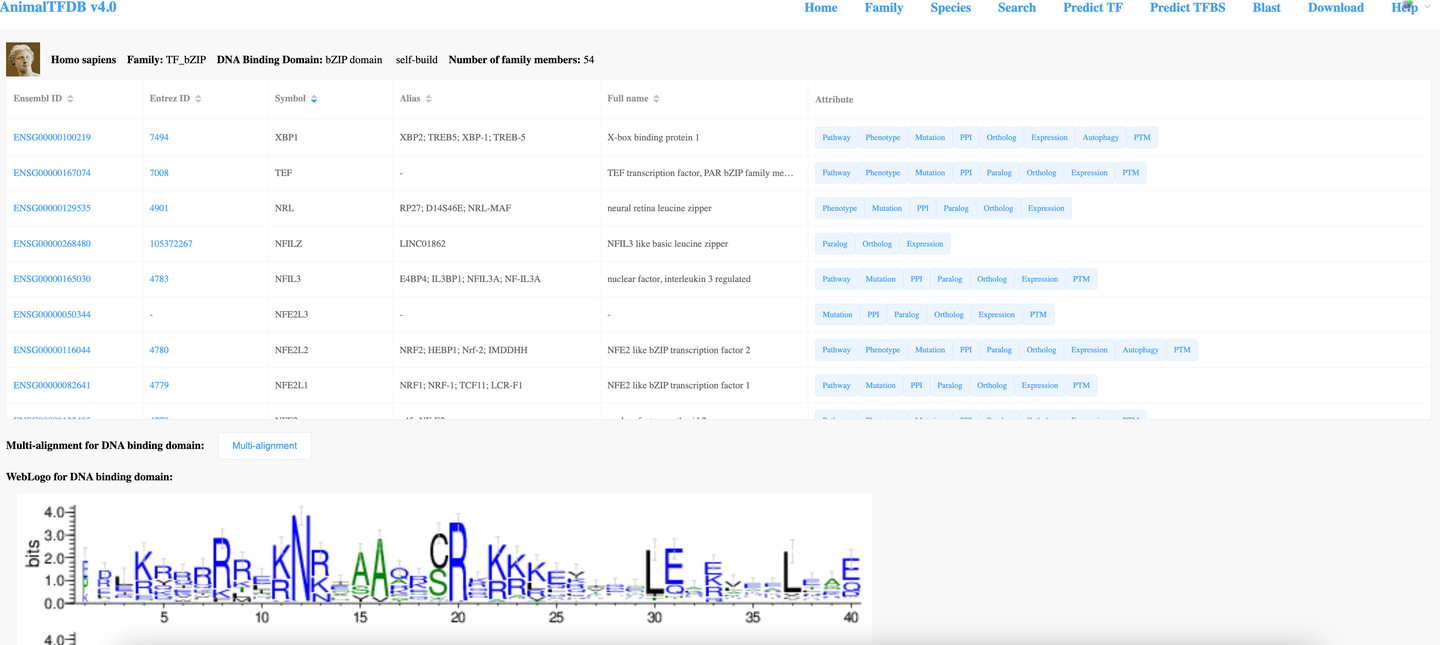Open Entrez ID 7008 link

point(159,173)
